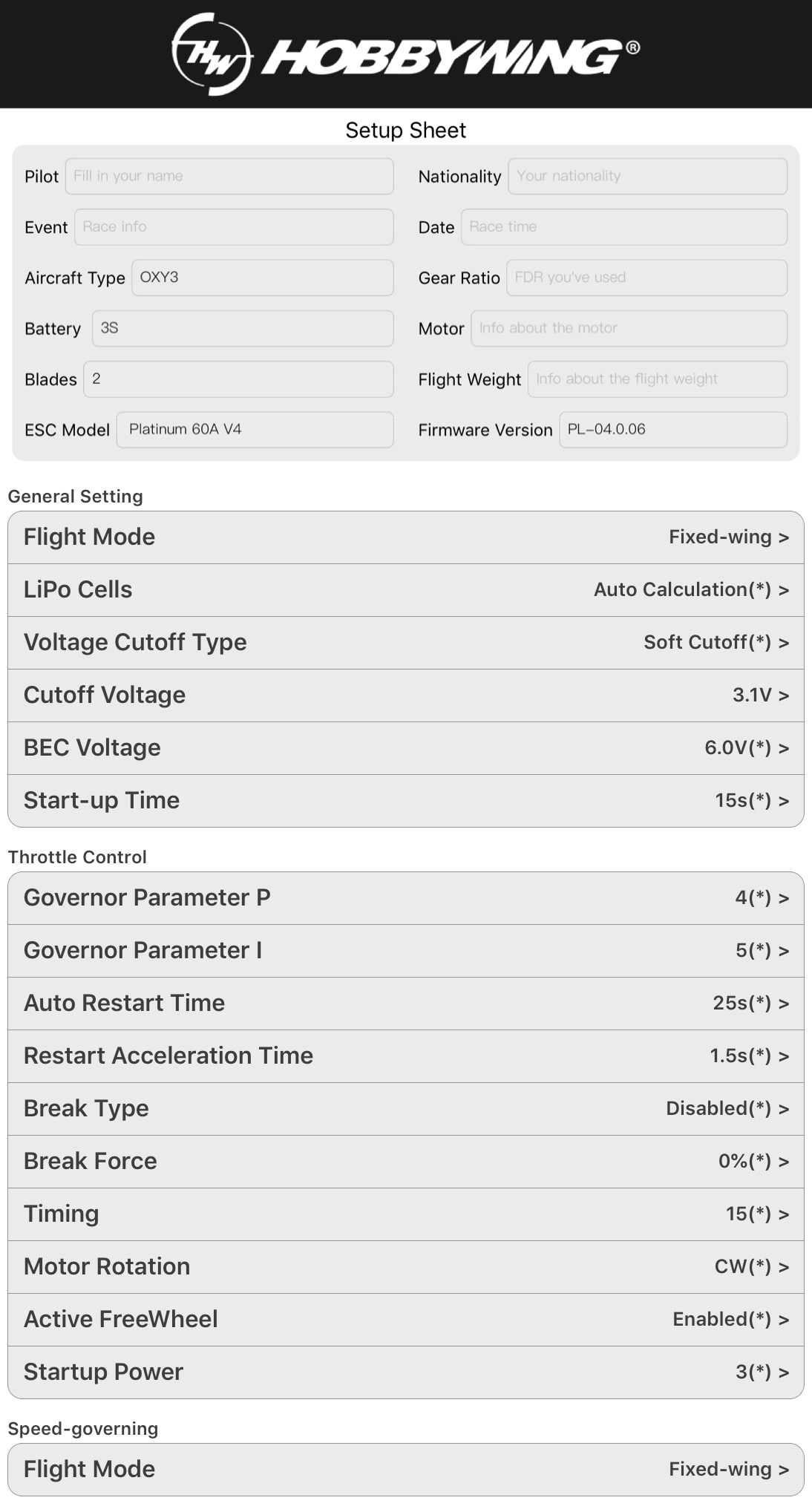Expand the LiPo Cells option
Image resolution: width=812 pixels, height=1512 pixels.
coord(405,590)
